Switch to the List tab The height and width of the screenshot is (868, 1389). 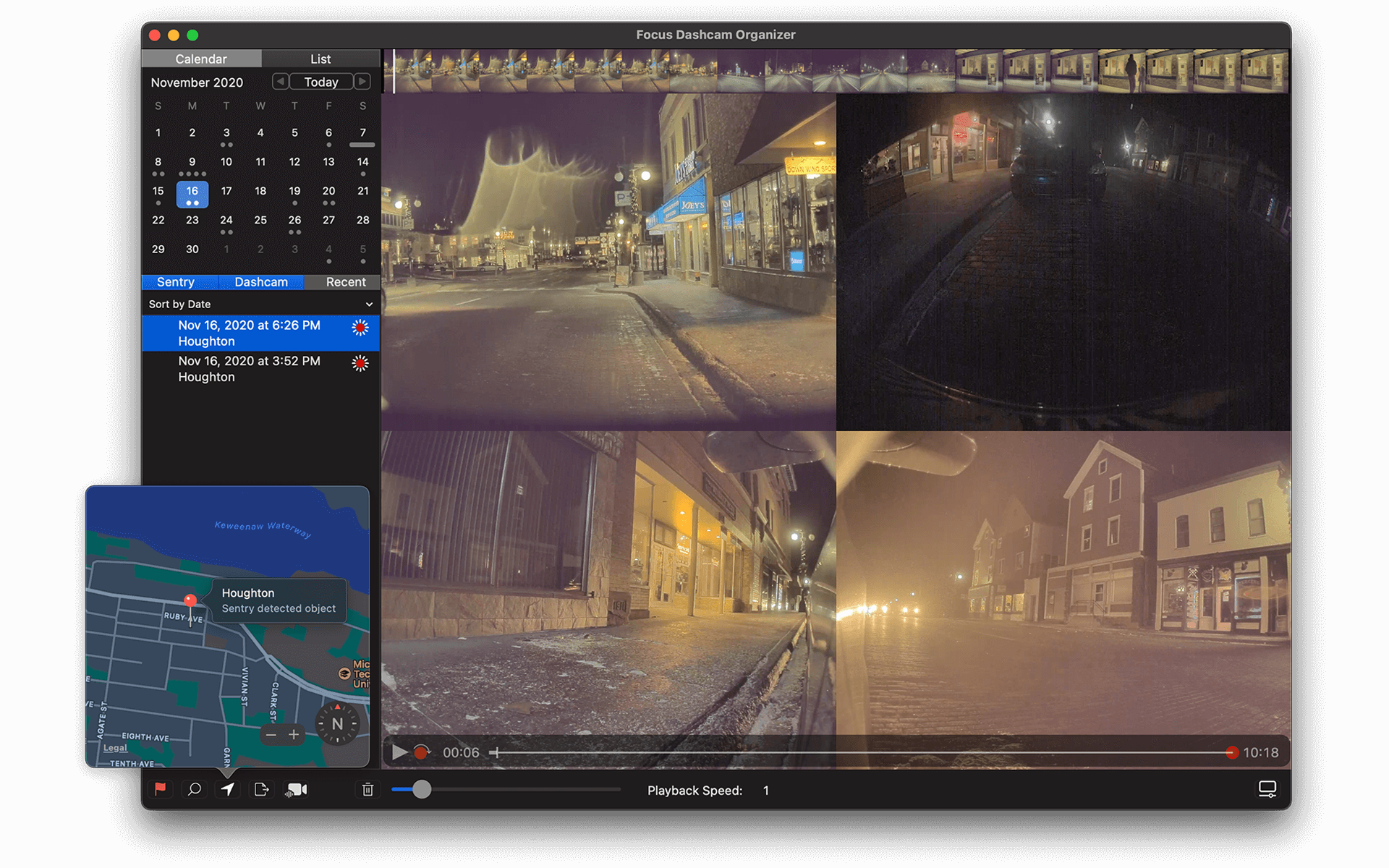(x=320, y=59)
